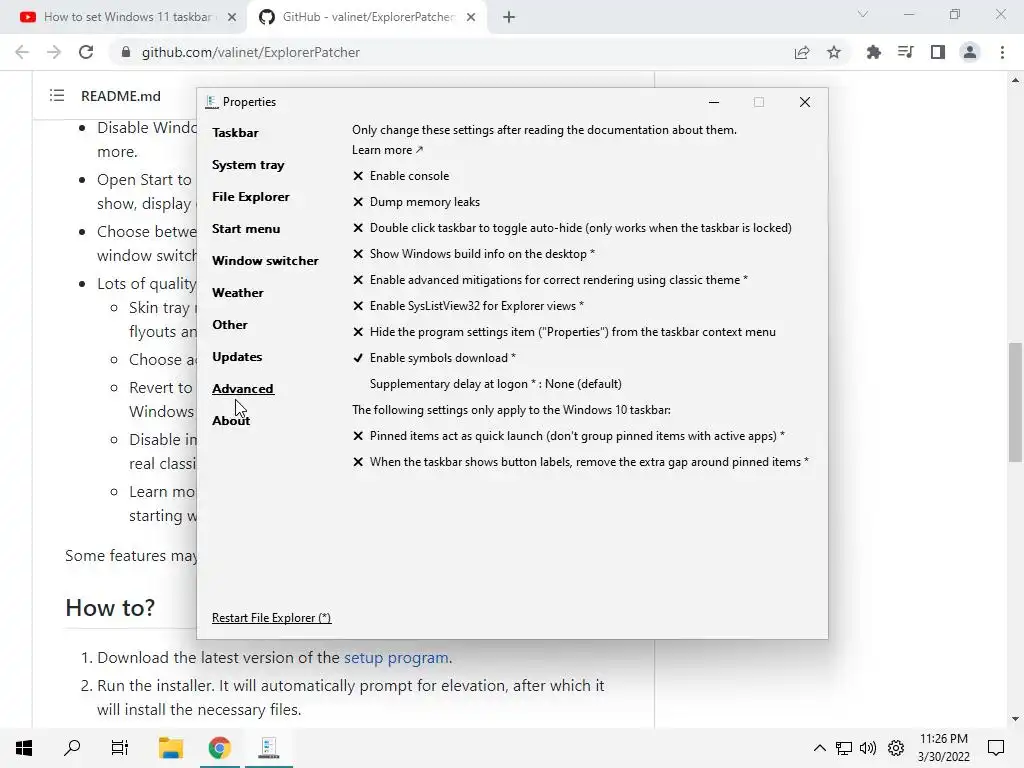This screenshot has height=768, width=1024.
Task: Change Supplementary delay at logon setting
Action: coord(496,384)
